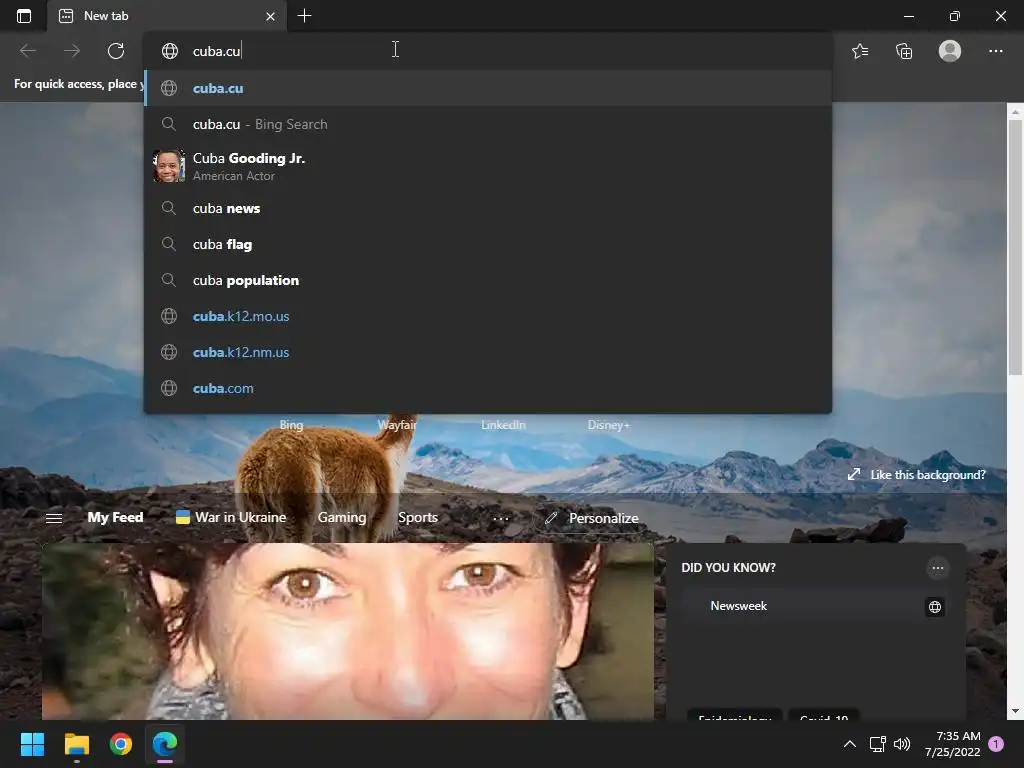Click the scrollbar down arrow

pyautogui.click(x=1015, y=711)
